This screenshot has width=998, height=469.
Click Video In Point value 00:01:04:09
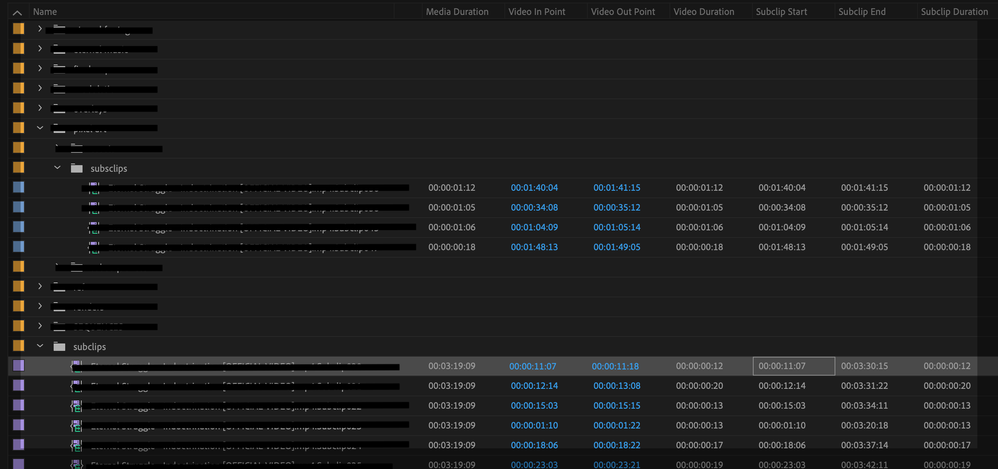click(x=534, y=227)
